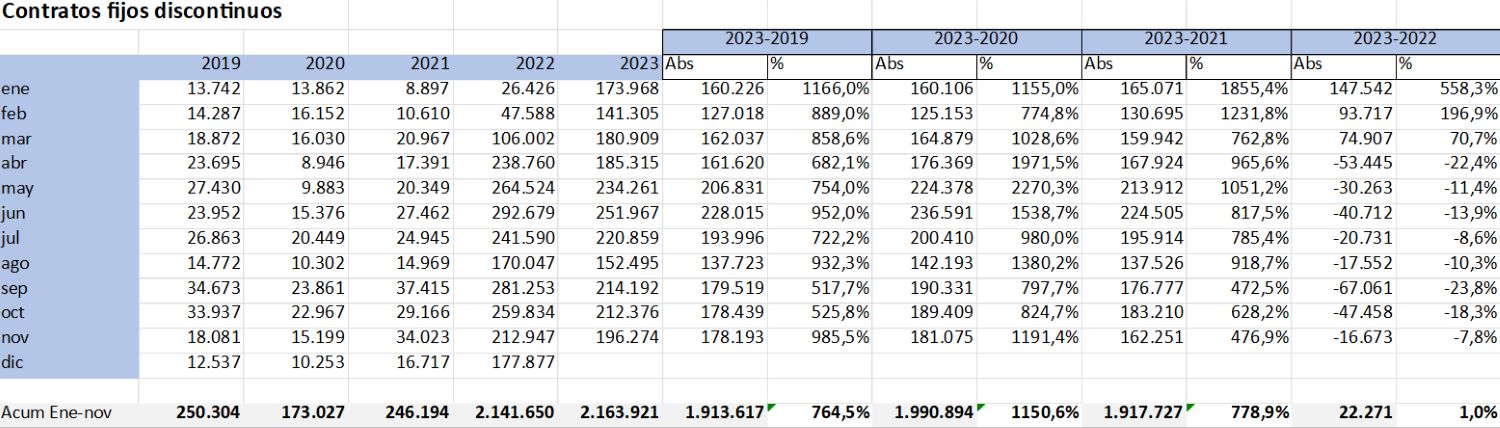Click the 22.271 accumulated difference cell
This screenshot has width=1500, height=428.
coord(1342,412)
